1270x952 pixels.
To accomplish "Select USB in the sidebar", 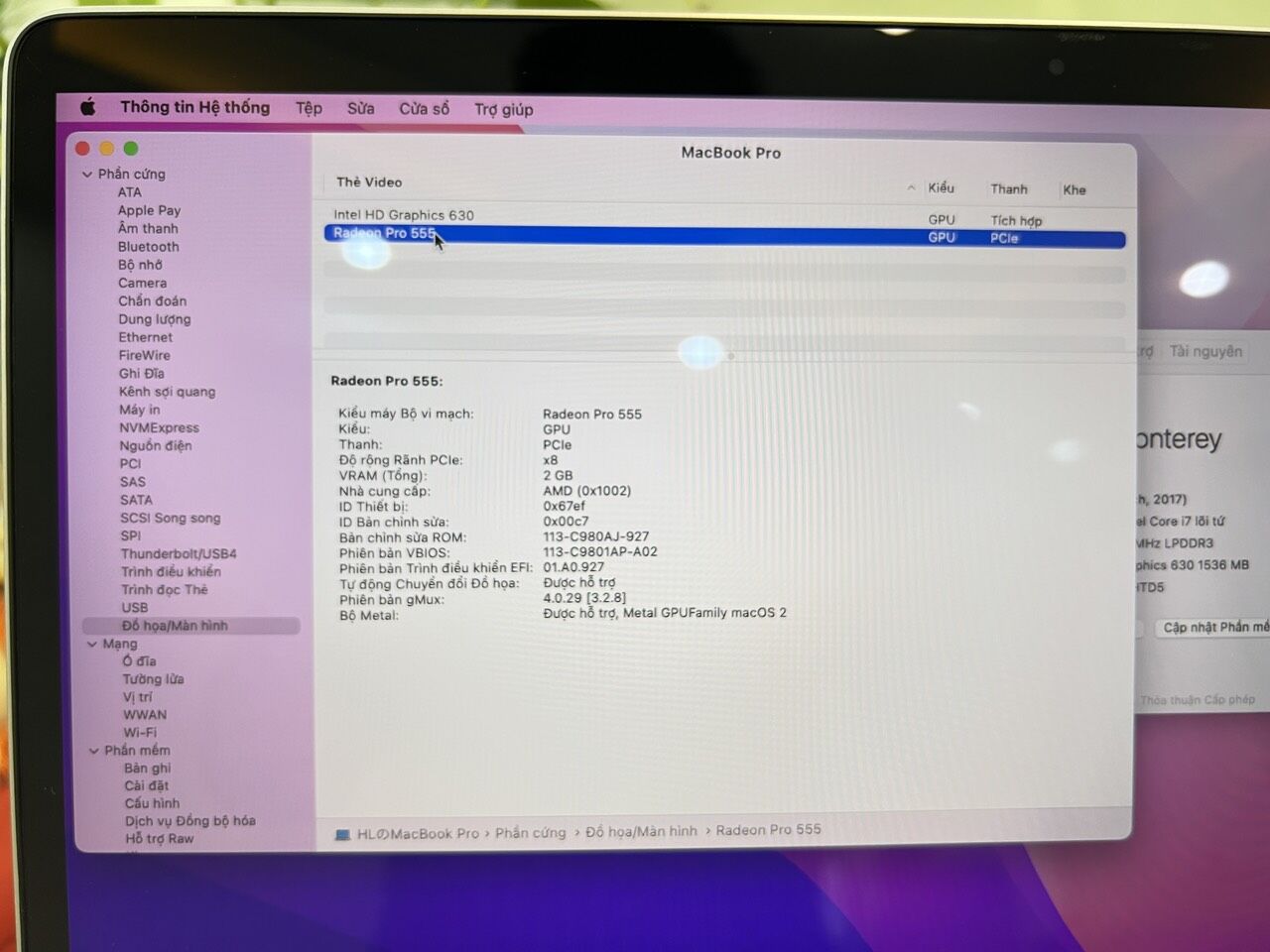I will point(135,607).
